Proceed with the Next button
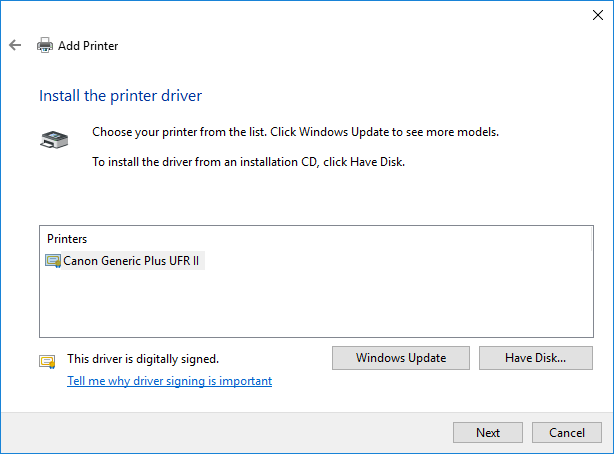Image resolution: width=614 pixels, height=454 pixels. [488, 432]
